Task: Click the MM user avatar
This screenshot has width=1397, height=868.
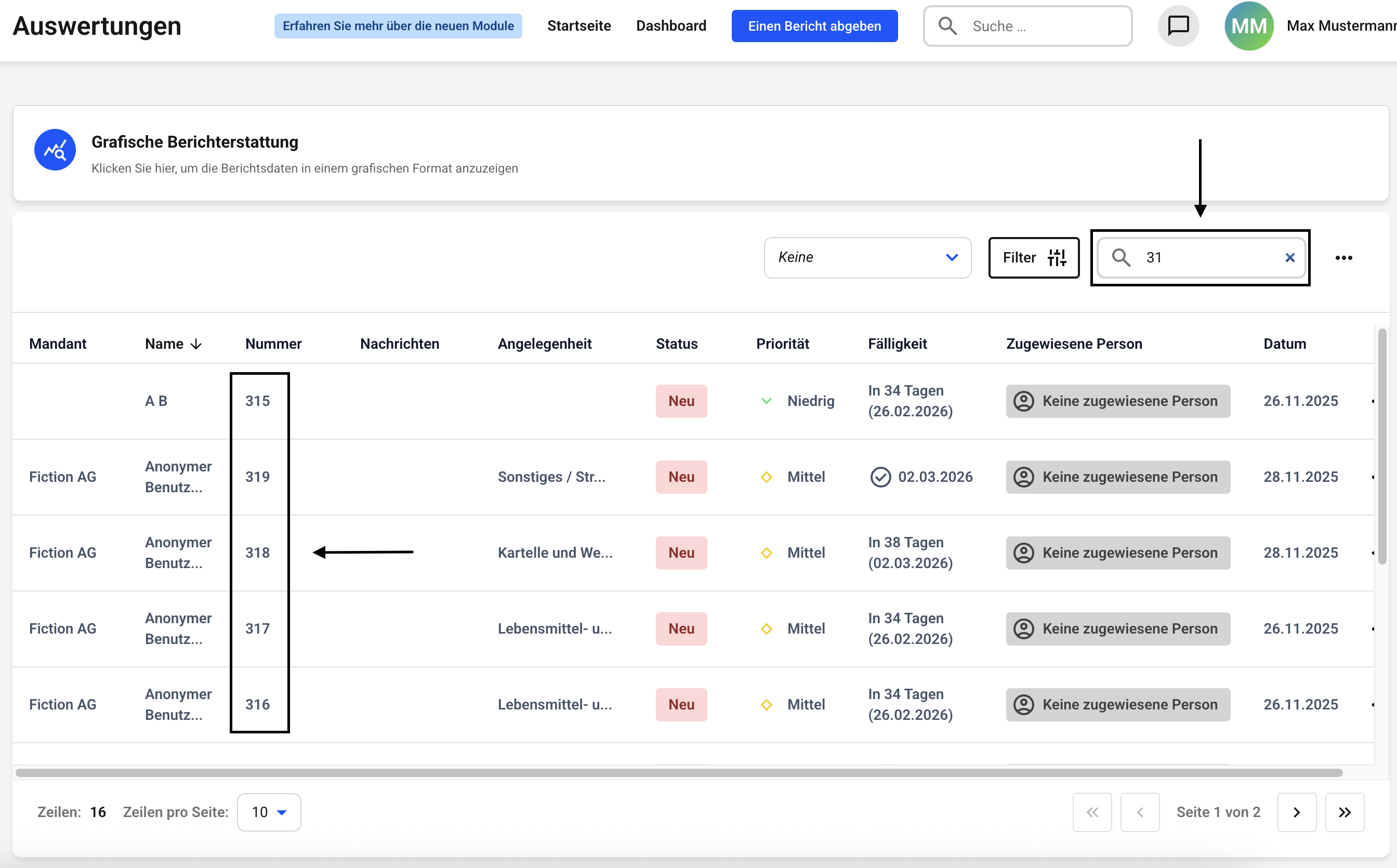Action: point(1248,26)
